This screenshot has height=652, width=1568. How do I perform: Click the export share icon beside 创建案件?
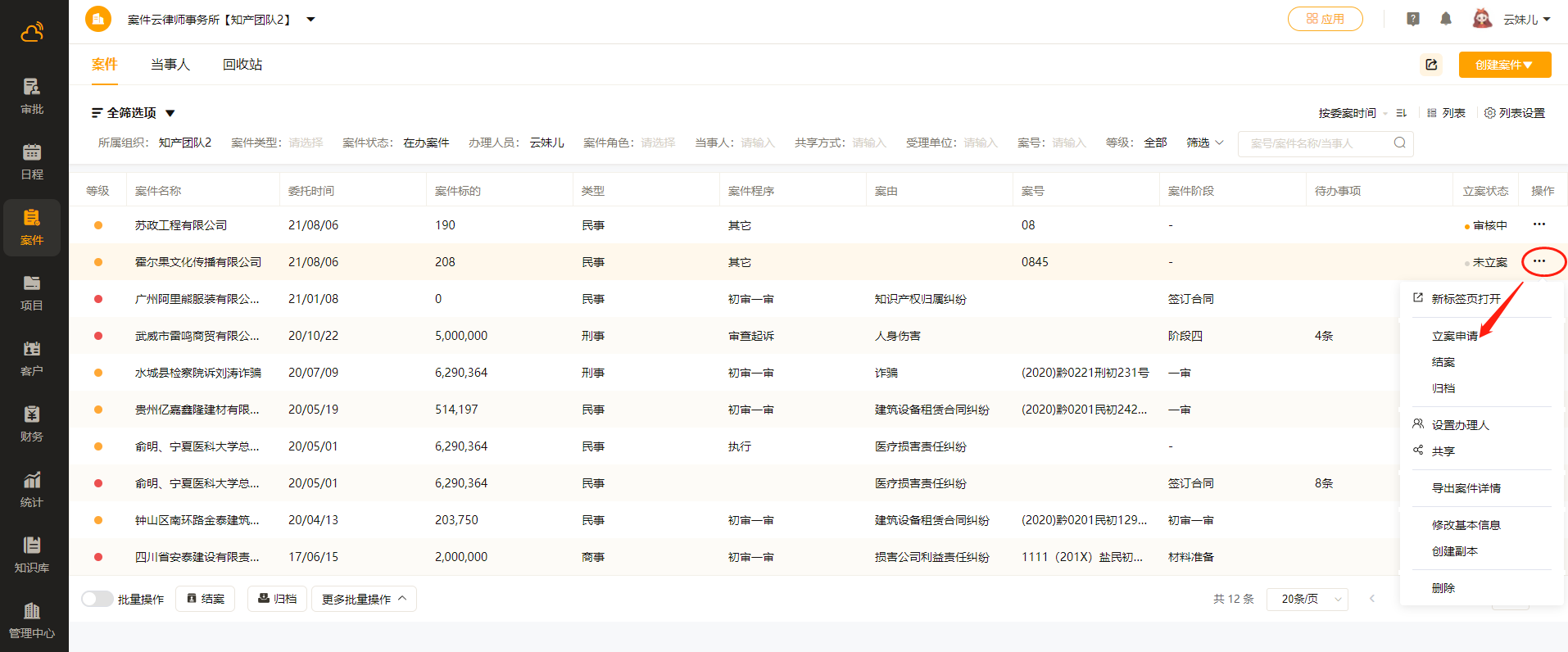(1431, 65)
